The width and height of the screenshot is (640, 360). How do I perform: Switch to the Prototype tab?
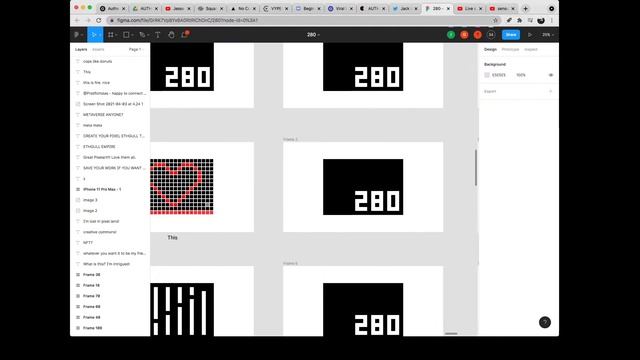510,49
